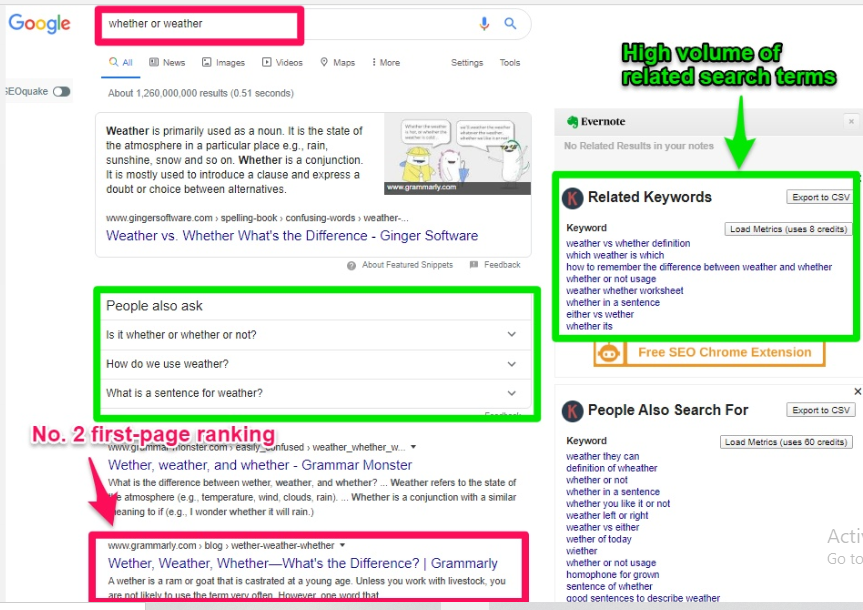The height and width of the screenshot is (610, 863).
Task: Click the Free SEO Chrome Extension banner
Action: (x=710, y=353)
